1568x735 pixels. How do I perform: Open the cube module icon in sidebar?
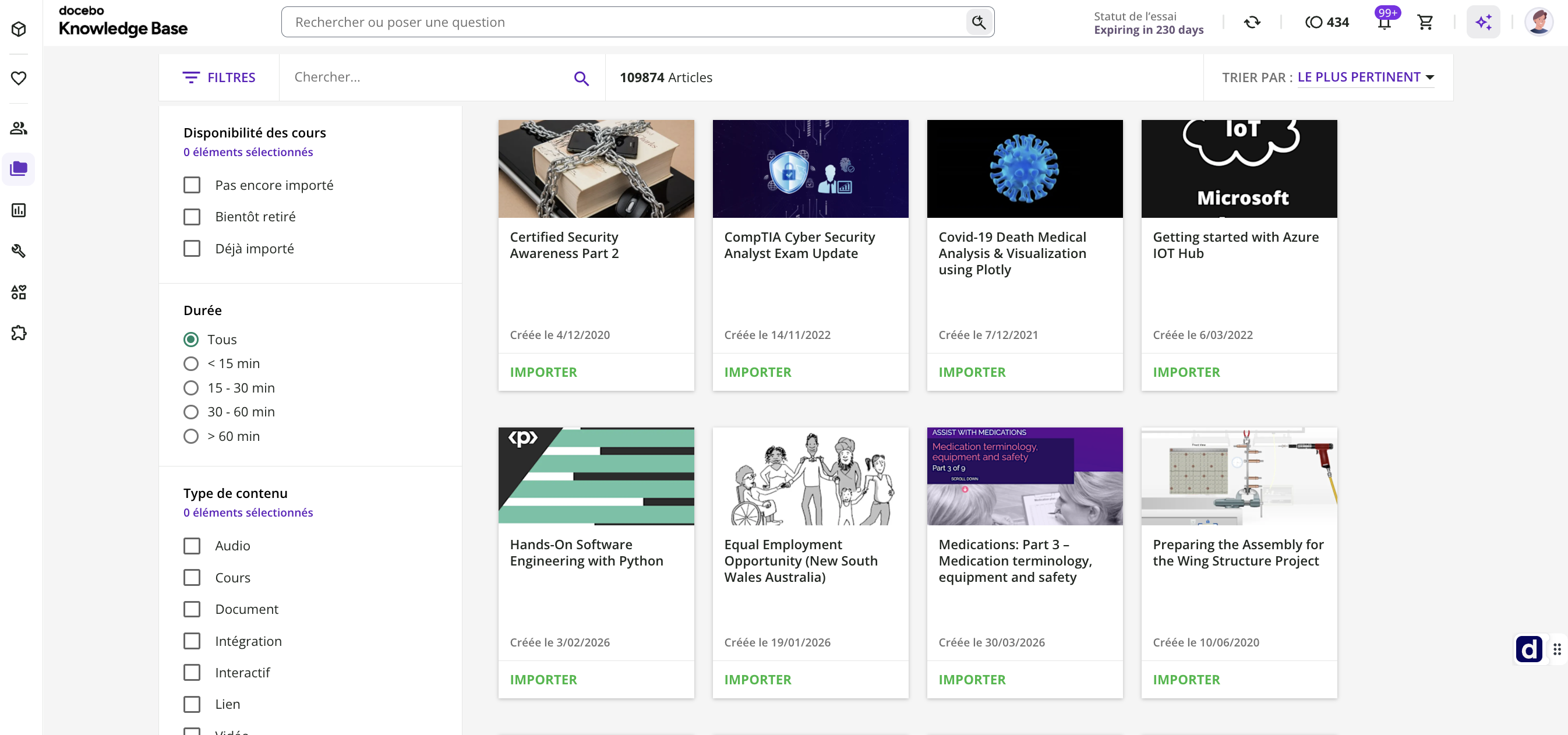point(19,29)
